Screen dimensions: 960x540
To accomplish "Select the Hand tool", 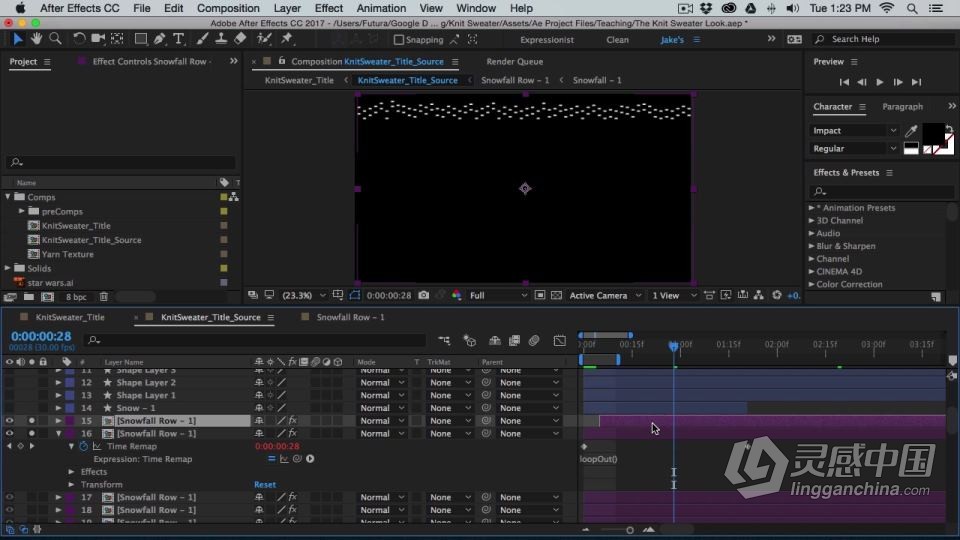I will (37, 39).
